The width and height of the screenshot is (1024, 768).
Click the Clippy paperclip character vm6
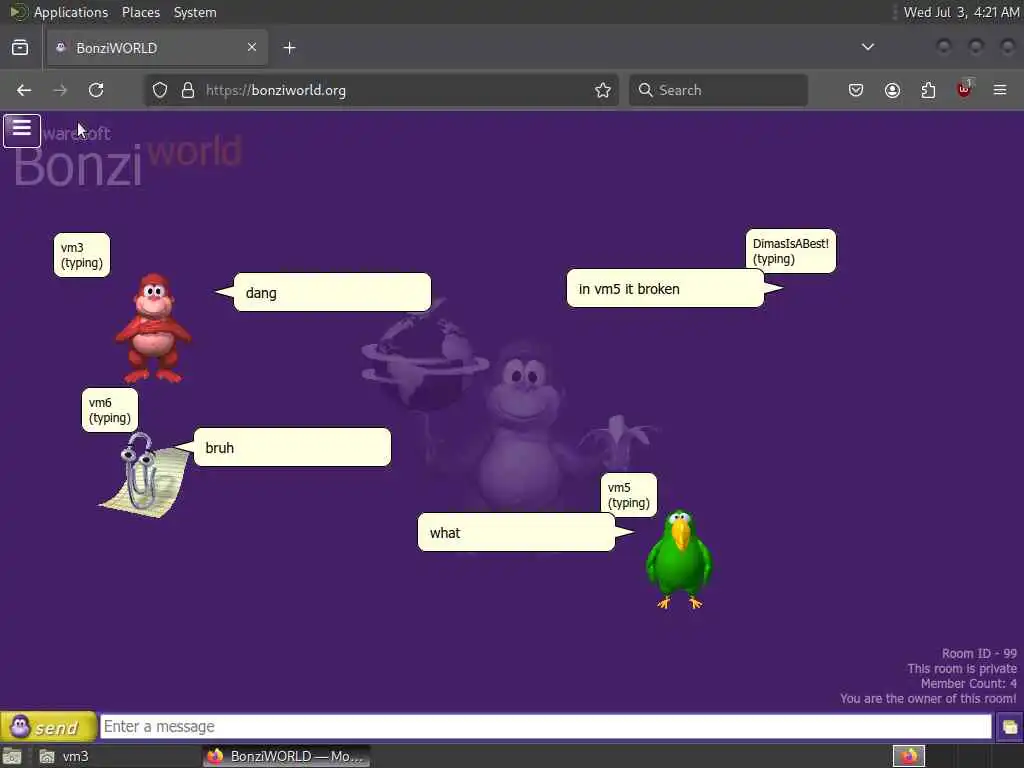click(145, 475)
